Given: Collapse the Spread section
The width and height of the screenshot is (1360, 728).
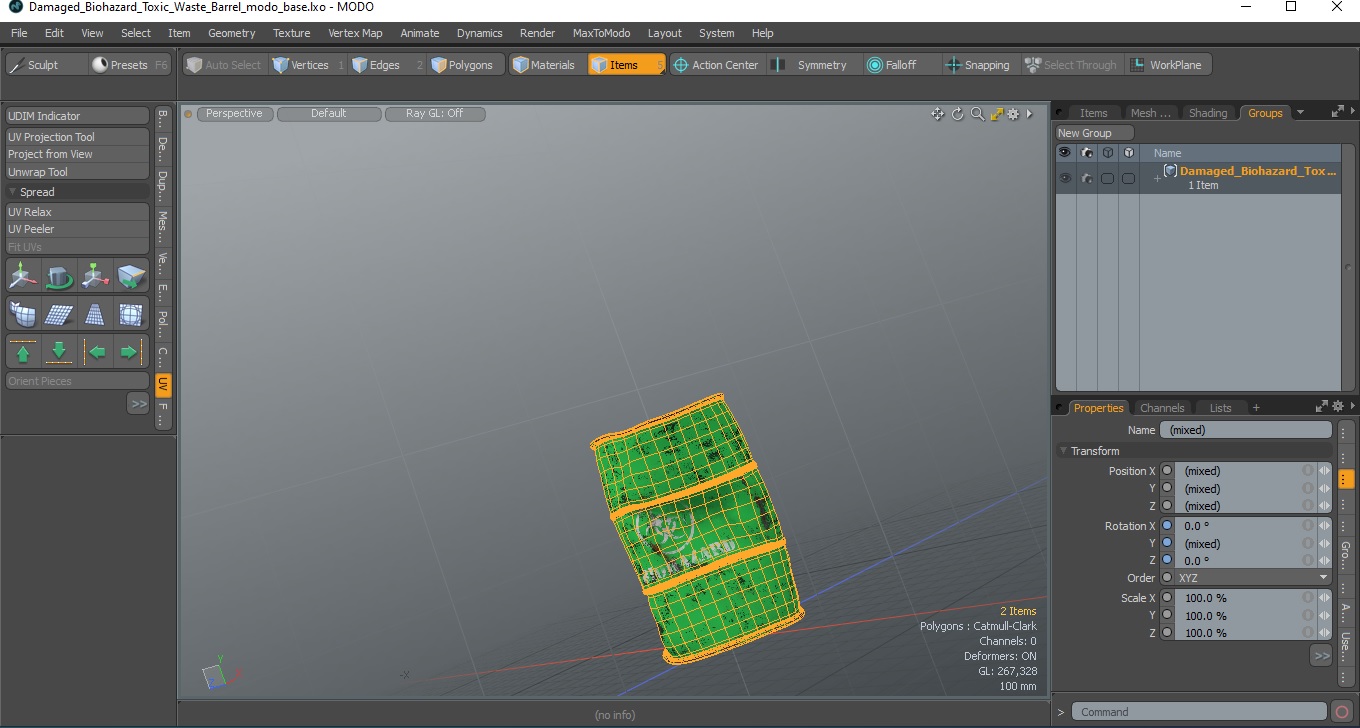Looking at the screenshot, I should pyautogui.click(x=13, y=192).
